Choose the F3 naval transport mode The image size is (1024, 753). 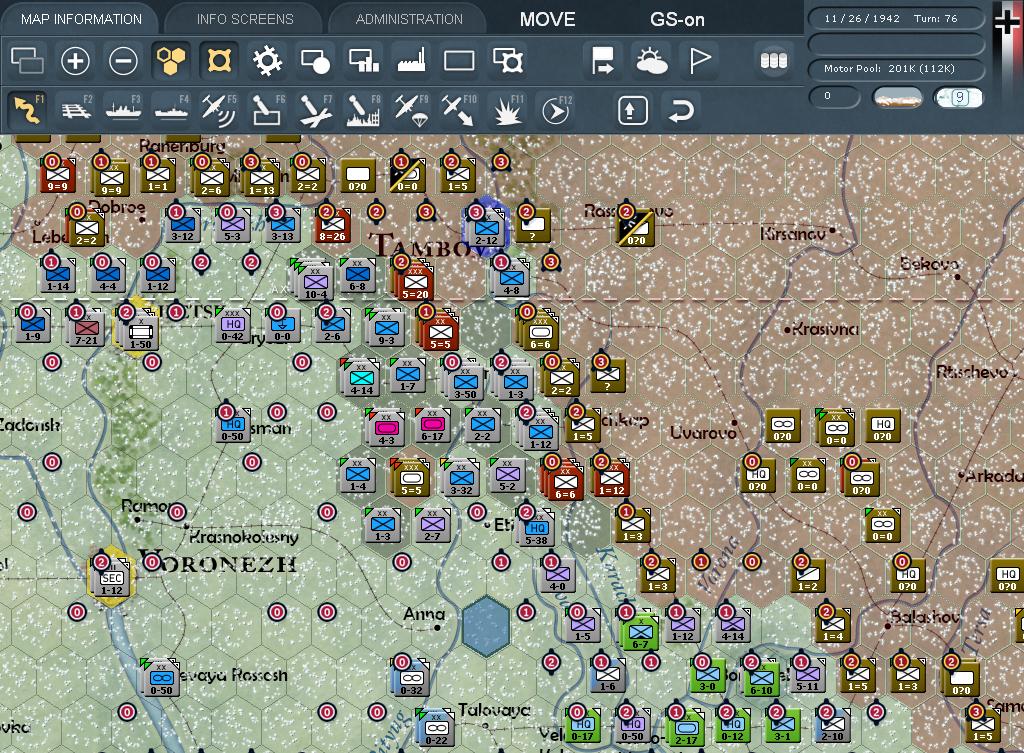[124, 108]
